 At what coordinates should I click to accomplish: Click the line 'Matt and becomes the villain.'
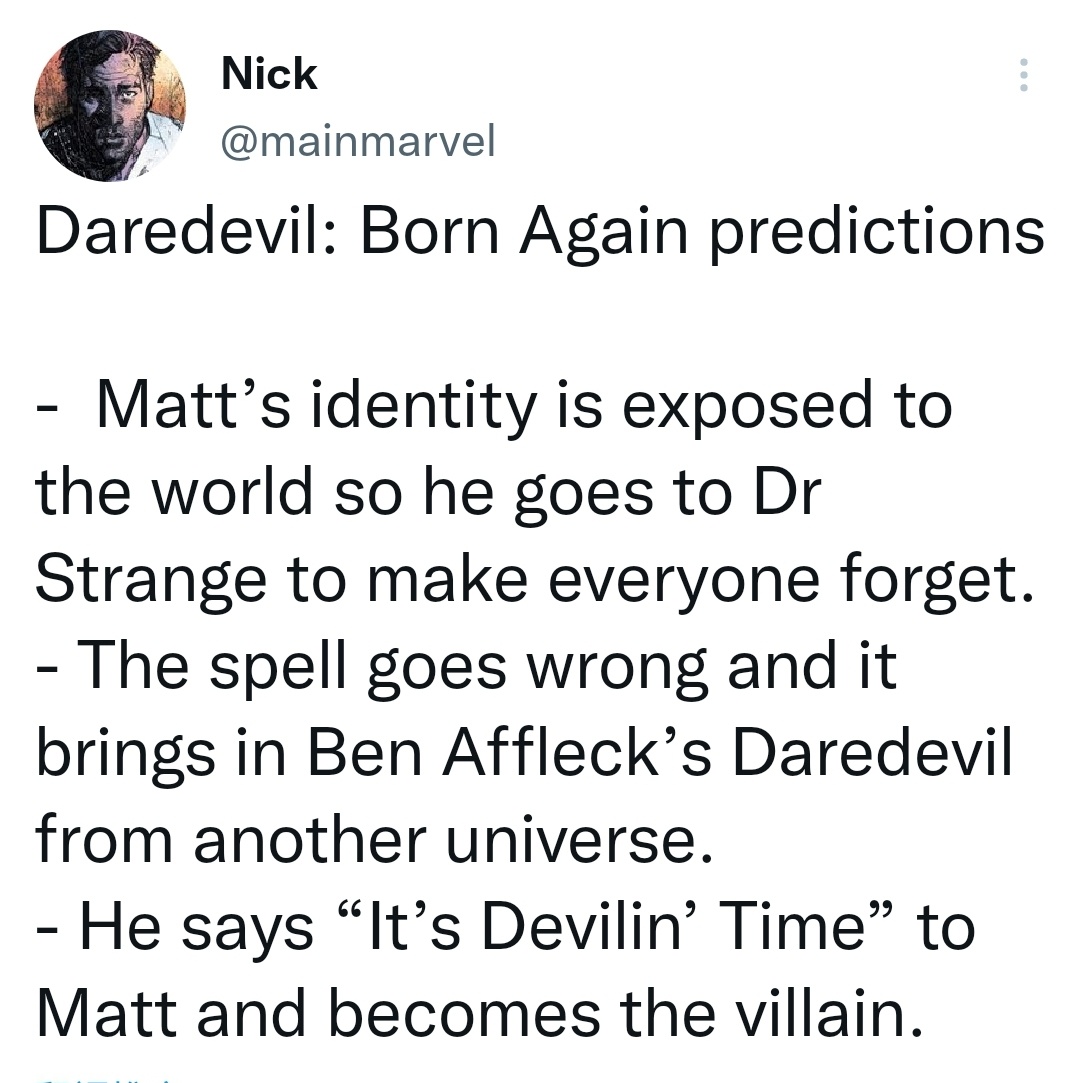point(479,1014)
